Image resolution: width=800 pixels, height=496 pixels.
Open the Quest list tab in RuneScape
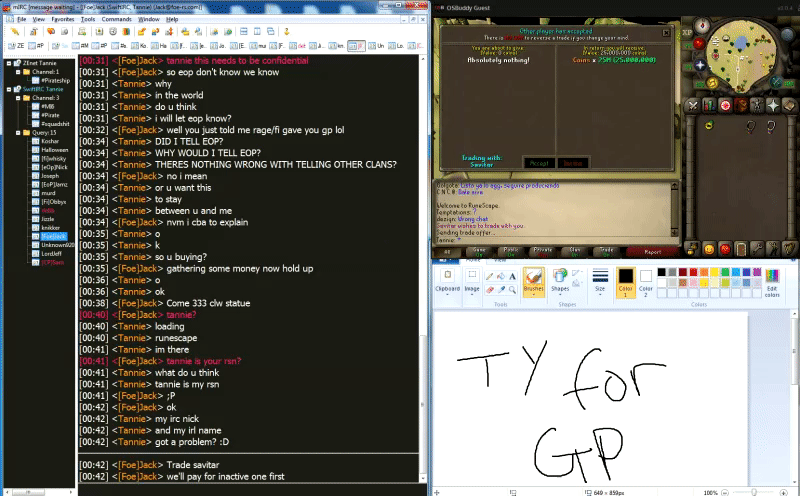[x=725, y=106]
